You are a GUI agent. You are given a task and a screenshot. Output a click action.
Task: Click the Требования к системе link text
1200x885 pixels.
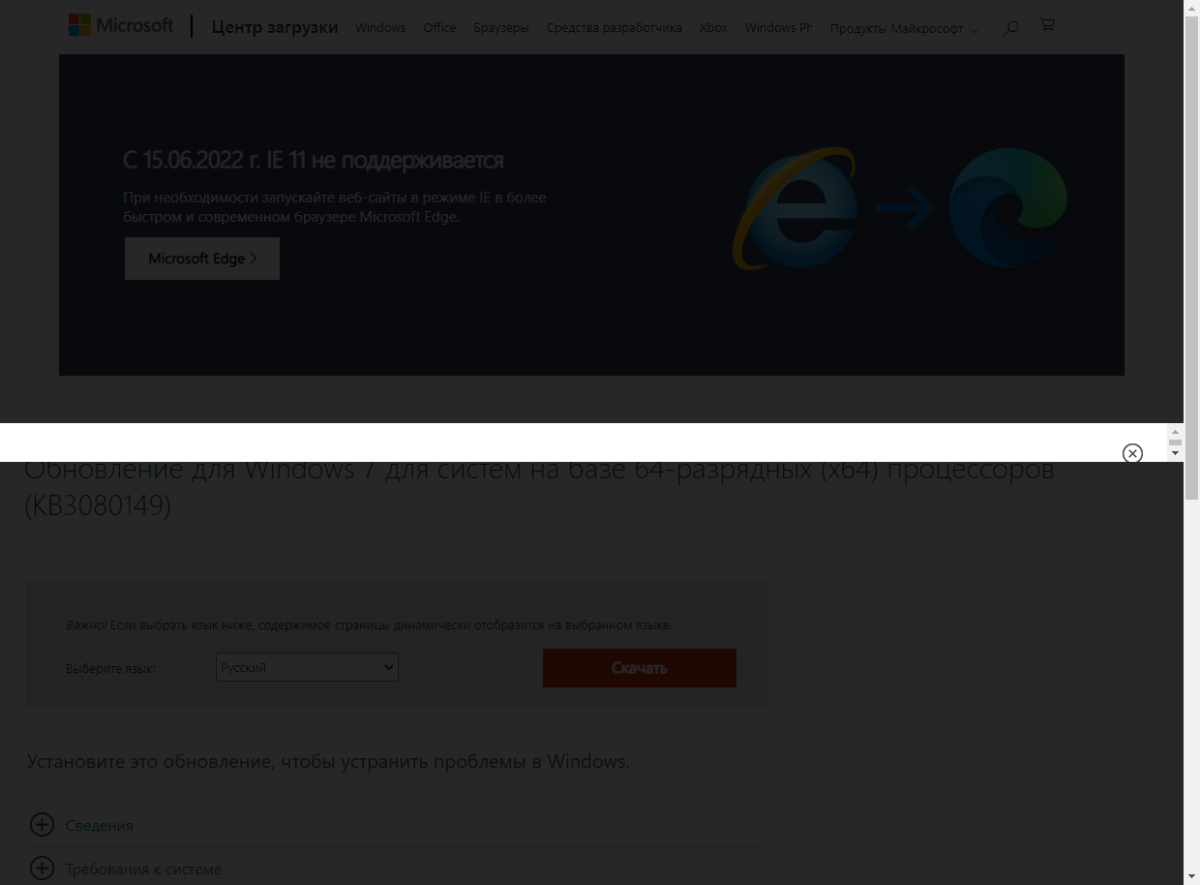pyautogui.click(x=143, y=869)
